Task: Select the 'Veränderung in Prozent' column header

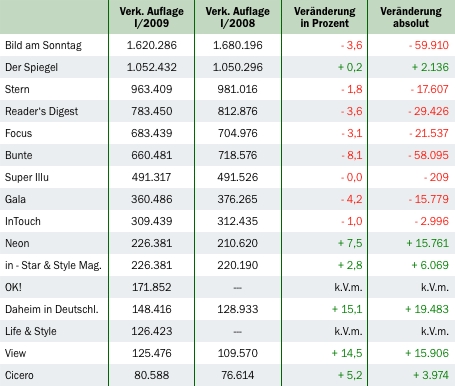Action: tap(325, 17)
